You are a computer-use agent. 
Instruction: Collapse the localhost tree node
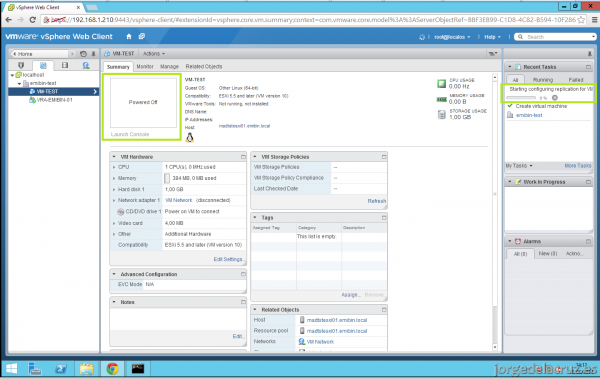tap(12, 75)
